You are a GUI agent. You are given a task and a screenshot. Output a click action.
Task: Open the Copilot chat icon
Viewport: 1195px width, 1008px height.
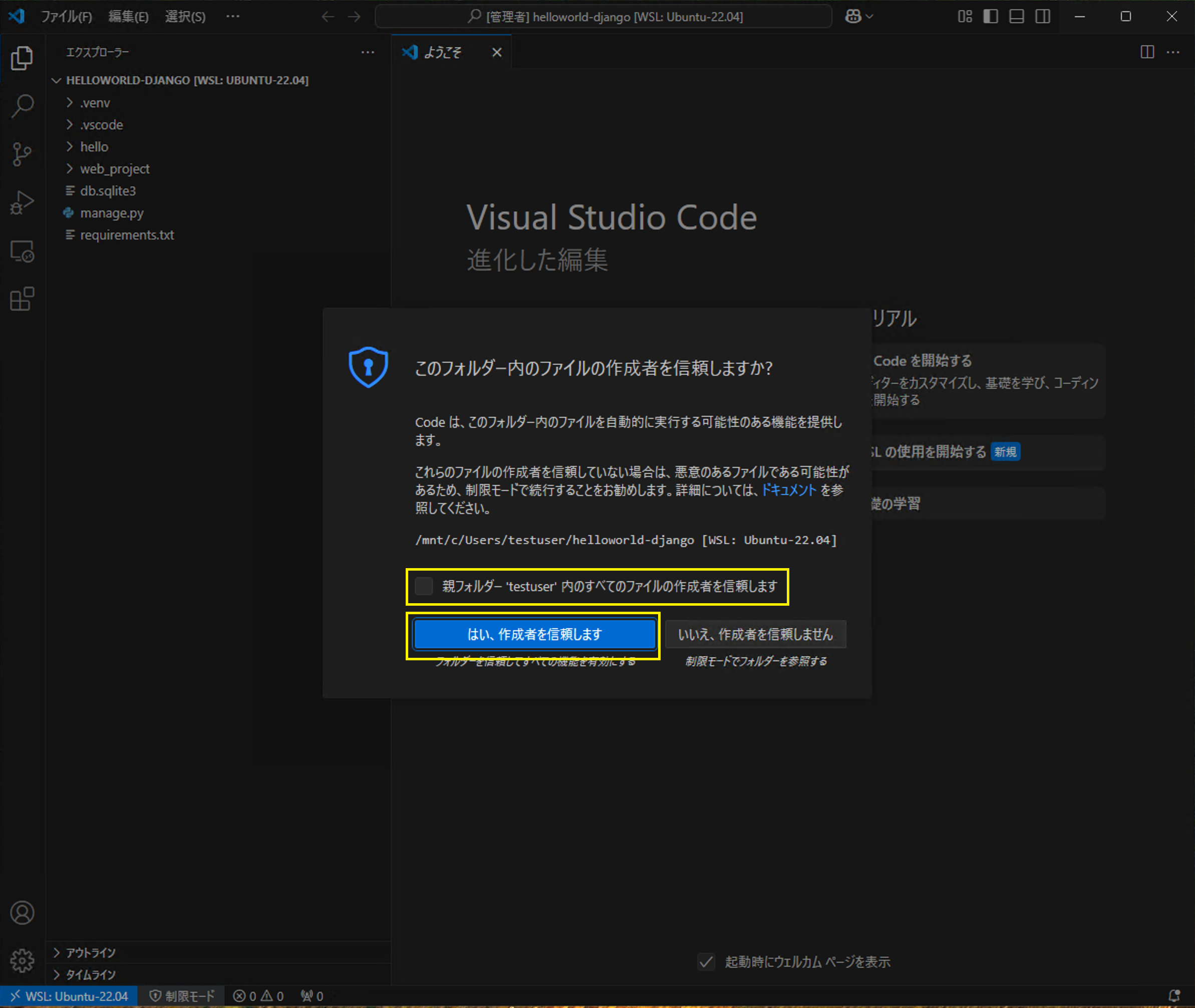click(x=853, y=17)
